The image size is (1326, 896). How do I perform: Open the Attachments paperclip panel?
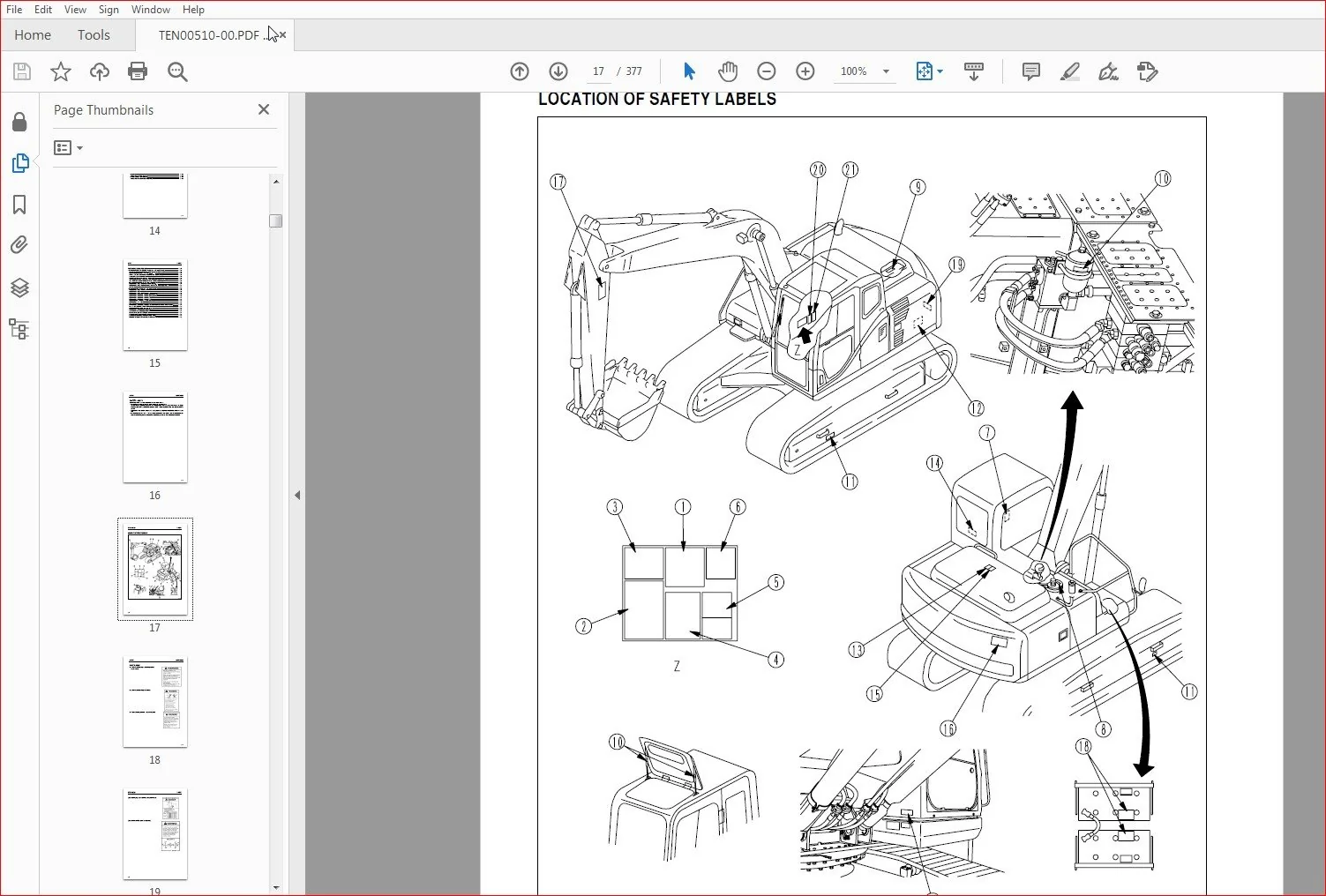click(19, 245)
